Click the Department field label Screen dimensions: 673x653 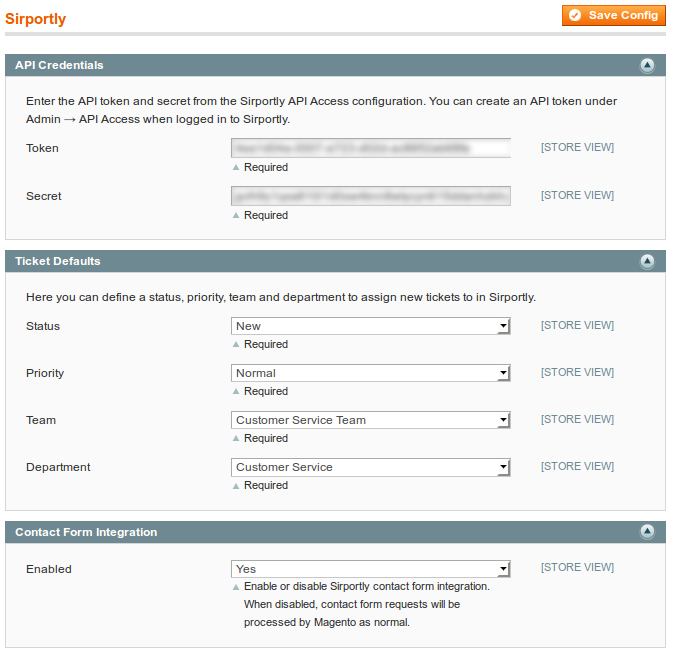tap(58, 467)
